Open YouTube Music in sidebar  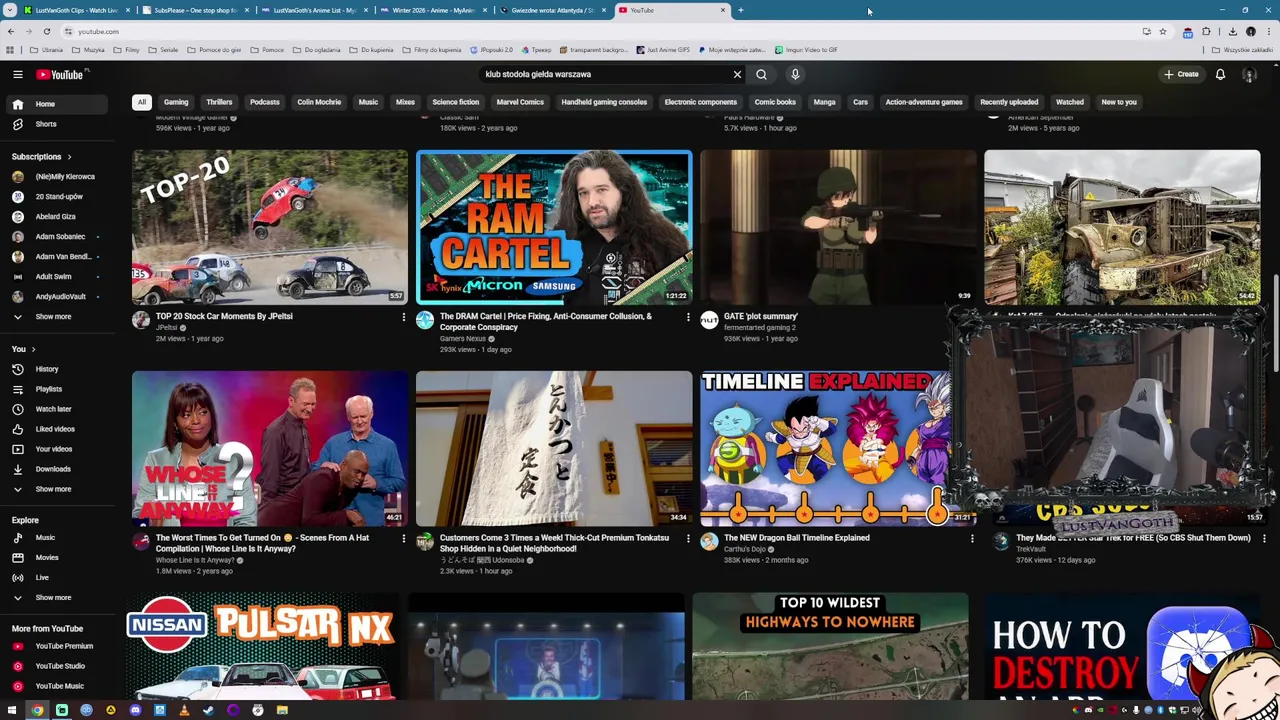62,686
